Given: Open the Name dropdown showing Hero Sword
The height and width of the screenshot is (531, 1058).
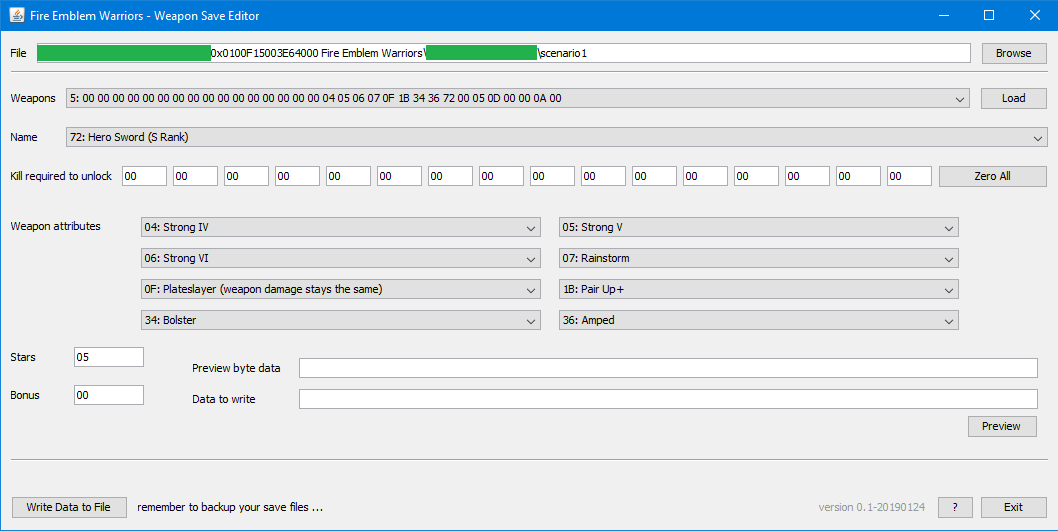Looking at the screenshot, I should pos(557,137).
